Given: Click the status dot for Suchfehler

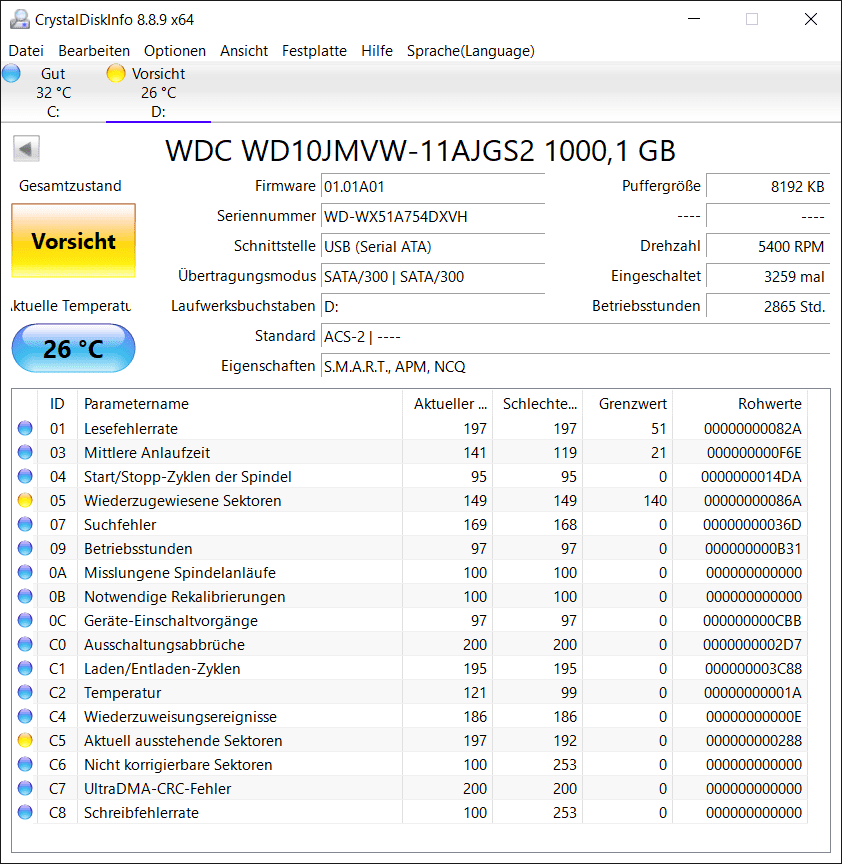Looking at the screenshot, I should pos(25,524).
